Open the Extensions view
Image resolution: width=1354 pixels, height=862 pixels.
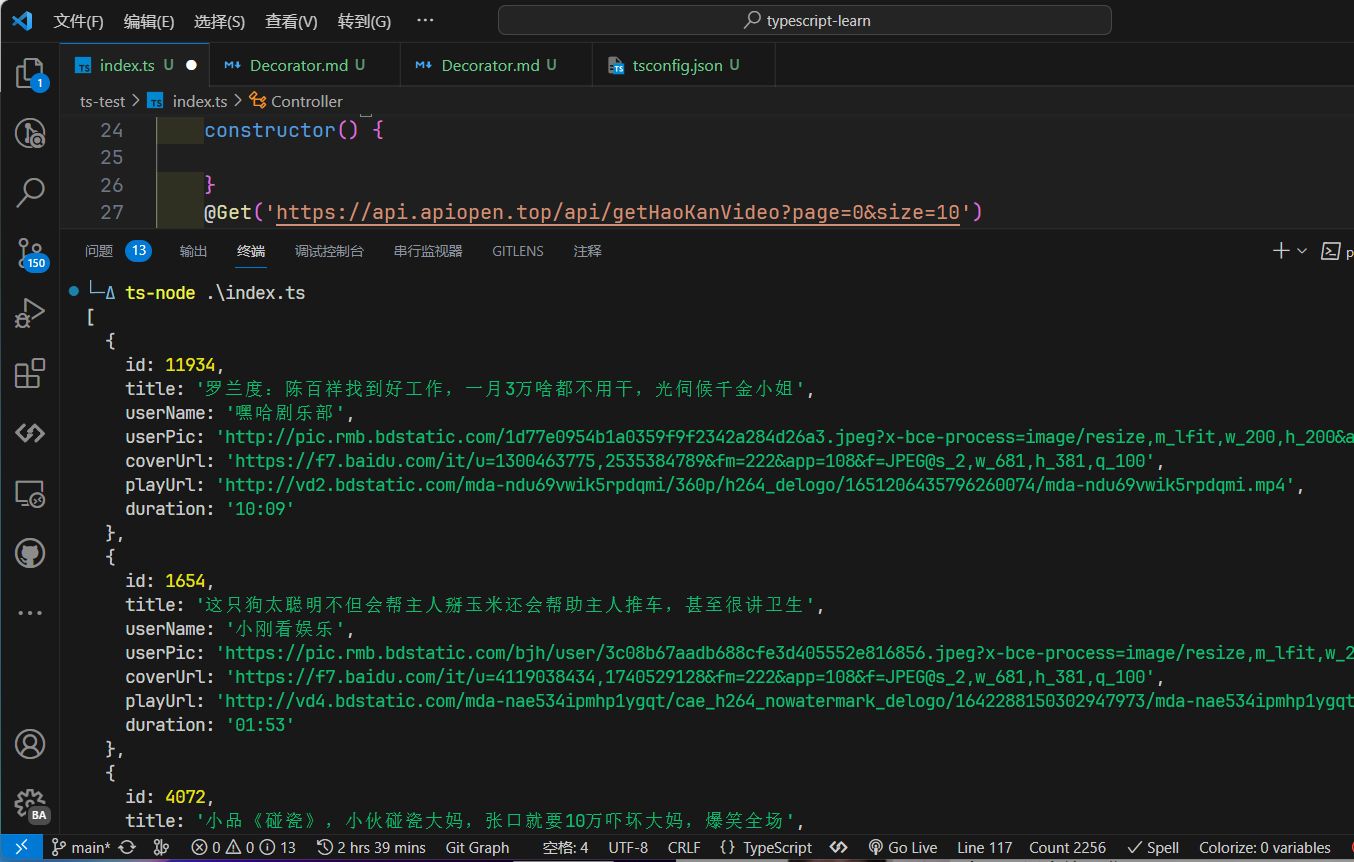(30, 374)
